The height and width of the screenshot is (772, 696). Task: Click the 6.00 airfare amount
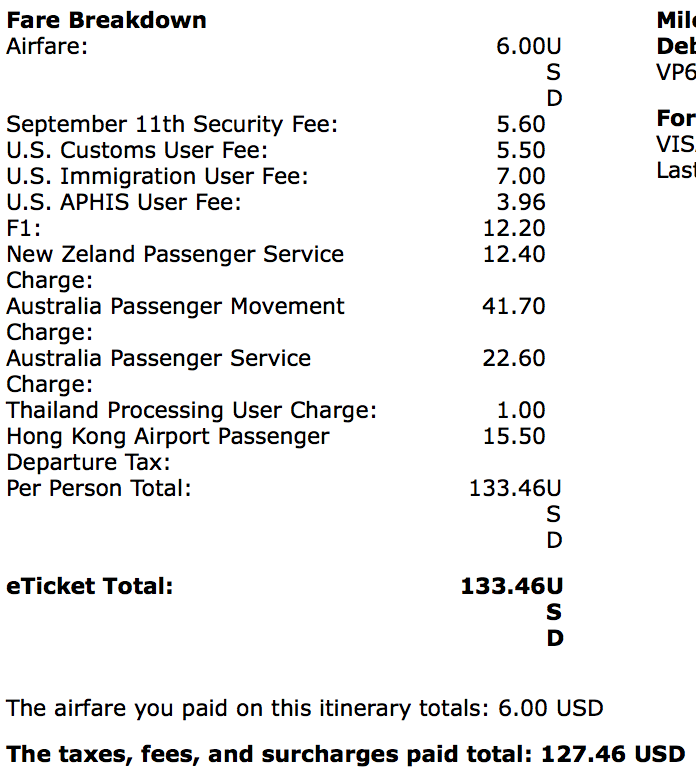521,46
